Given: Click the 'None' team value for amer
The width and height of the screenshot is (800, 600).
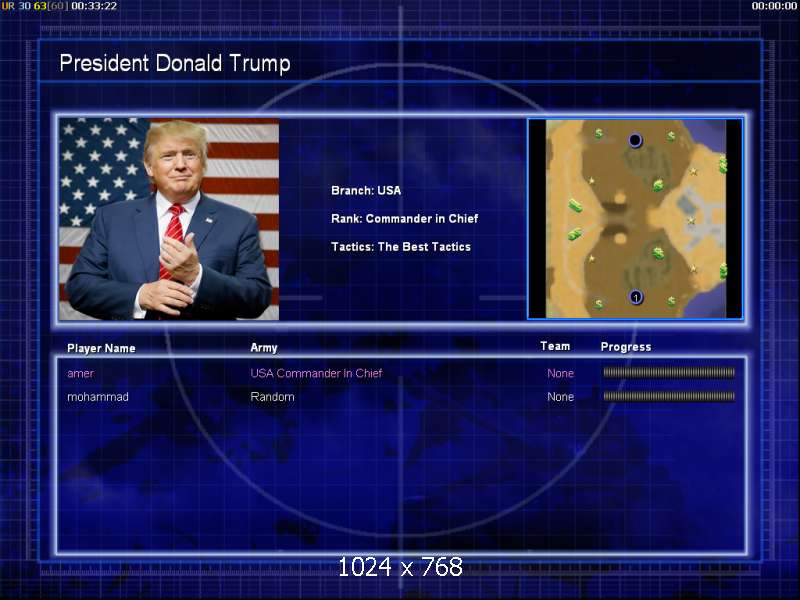Looking at the screenshot, I should tap(560, 373).
